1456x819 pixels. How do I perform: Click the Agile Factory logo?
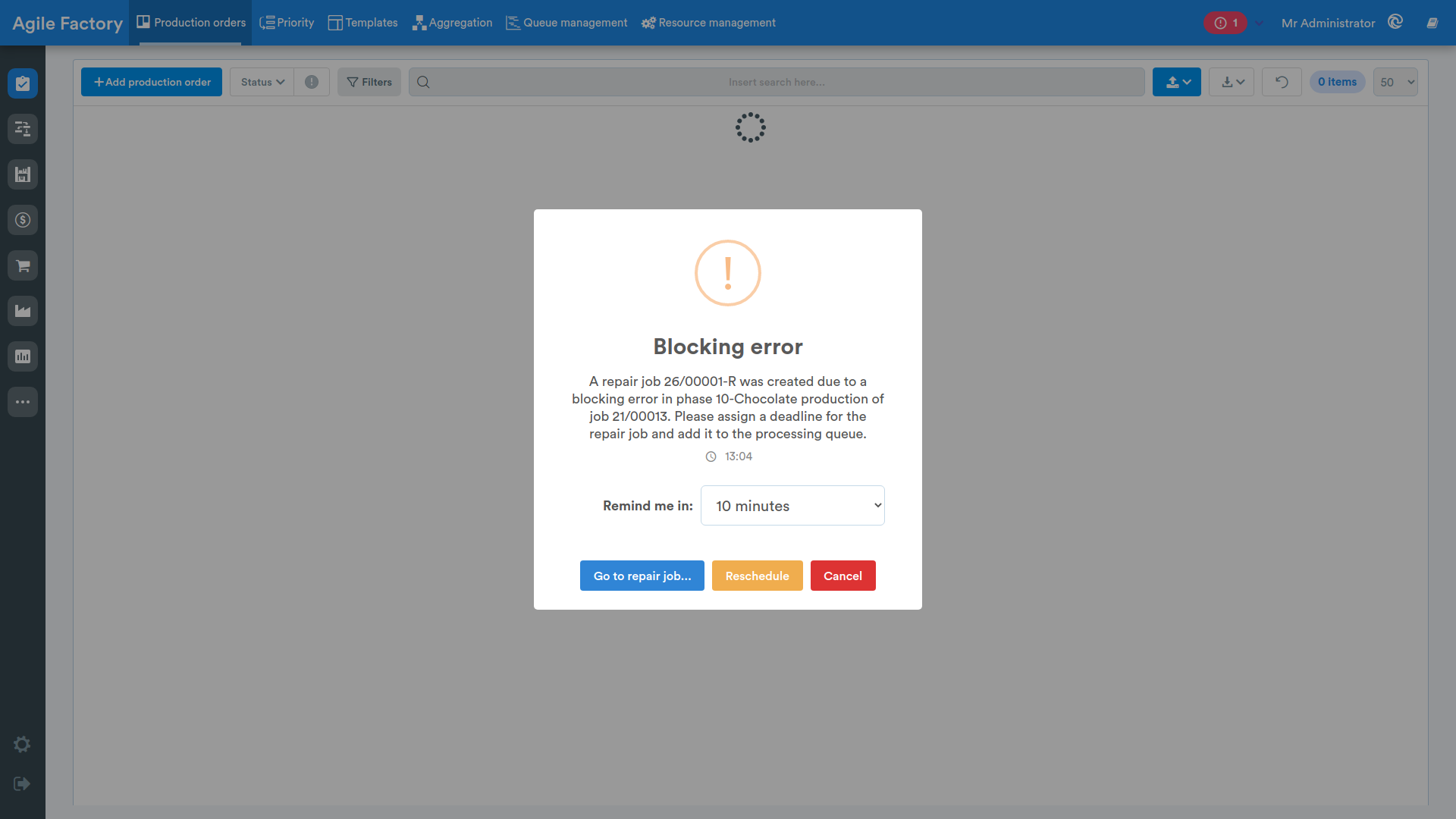pyautogui.click(x=67, y=23)
